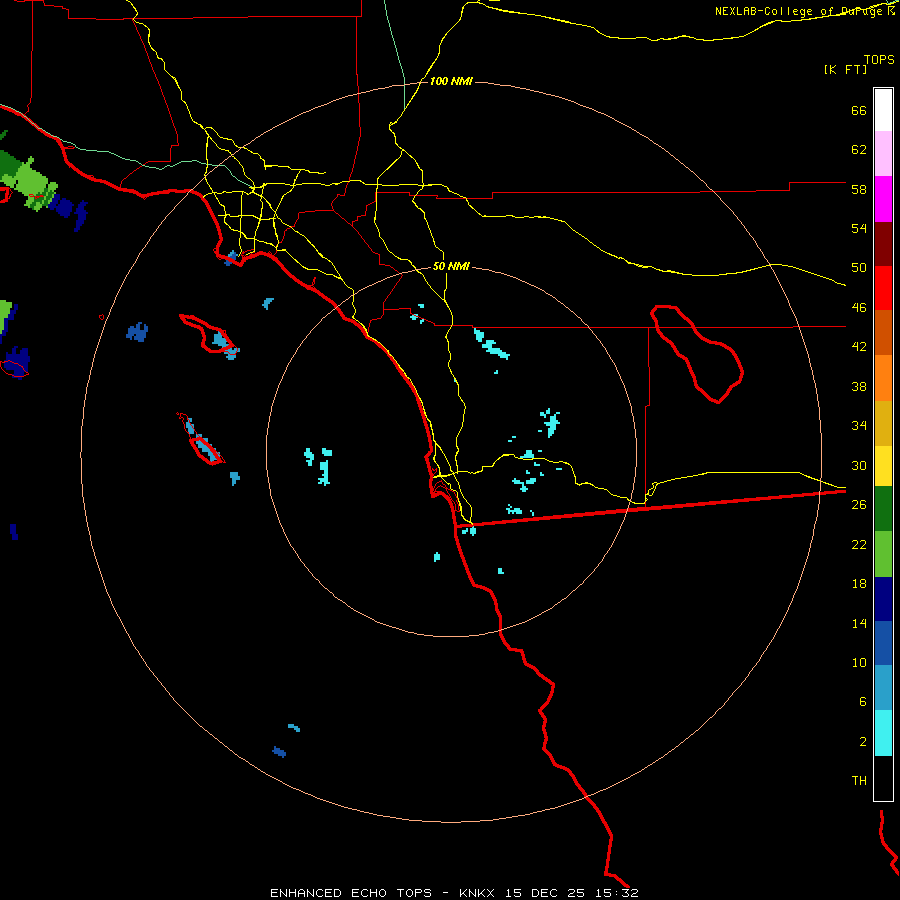
Task: Select the '50' value on the color scale
Action: (859, 268)
